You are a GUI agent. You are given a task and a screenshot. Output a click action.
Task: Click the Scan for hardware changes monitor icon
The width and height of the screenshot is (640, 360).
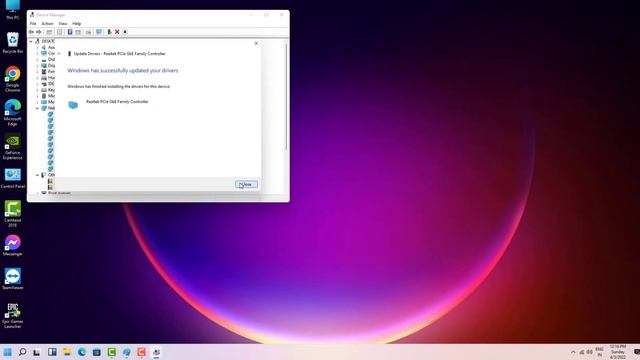[99, 32]
